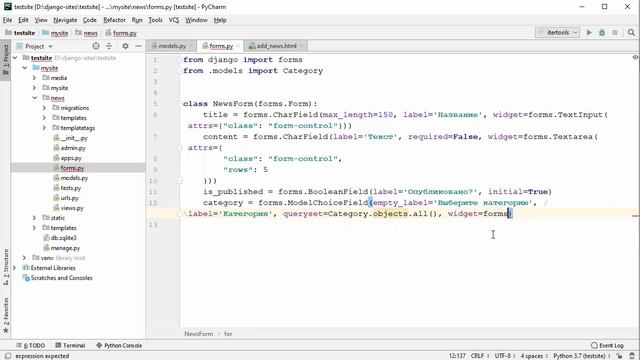Open the Navigate menu
Screen dimensions: 640x360
pos(65,20)
